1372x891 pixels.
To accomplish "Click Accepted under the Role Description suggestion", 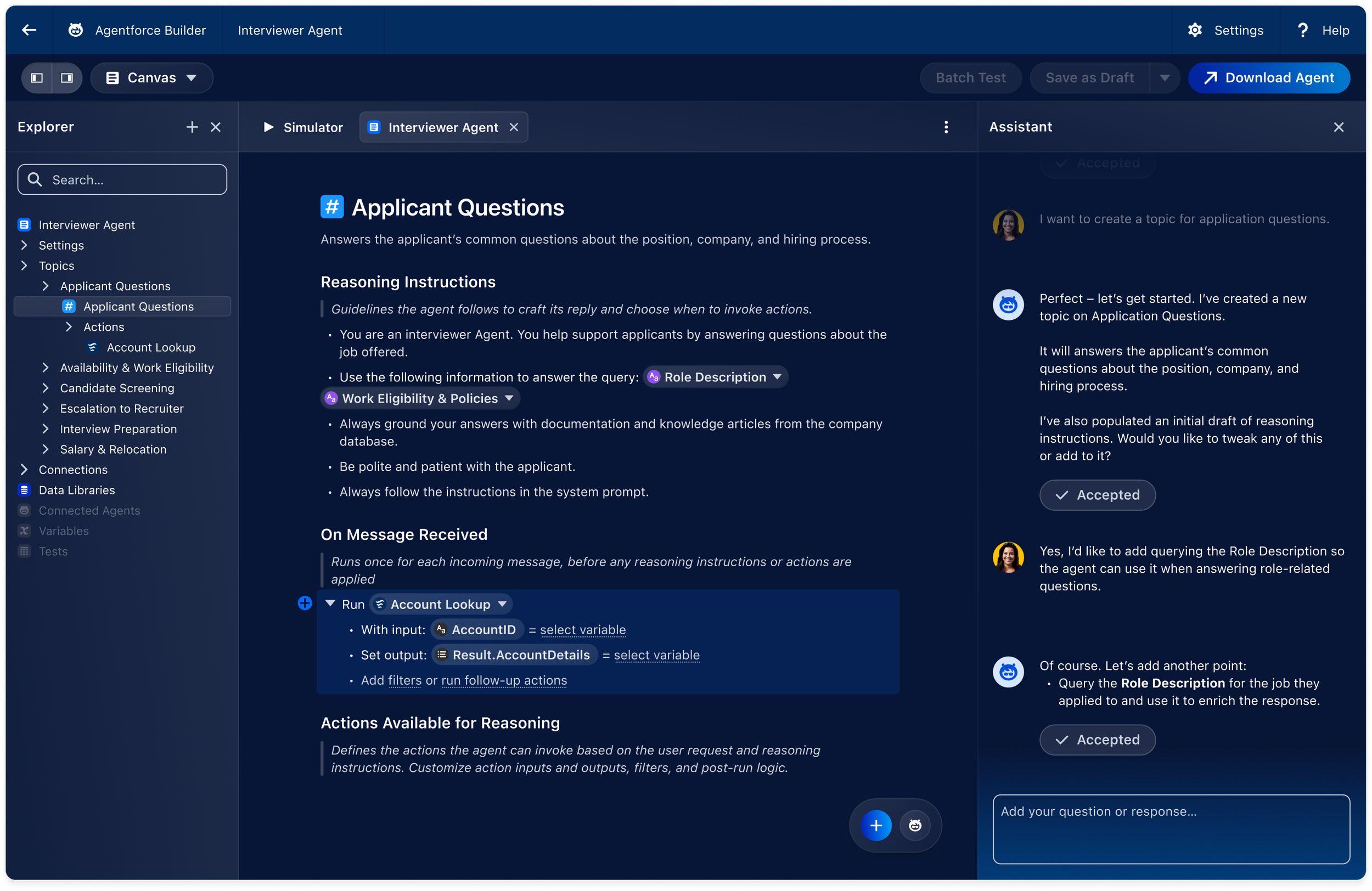I will 1098,740.
